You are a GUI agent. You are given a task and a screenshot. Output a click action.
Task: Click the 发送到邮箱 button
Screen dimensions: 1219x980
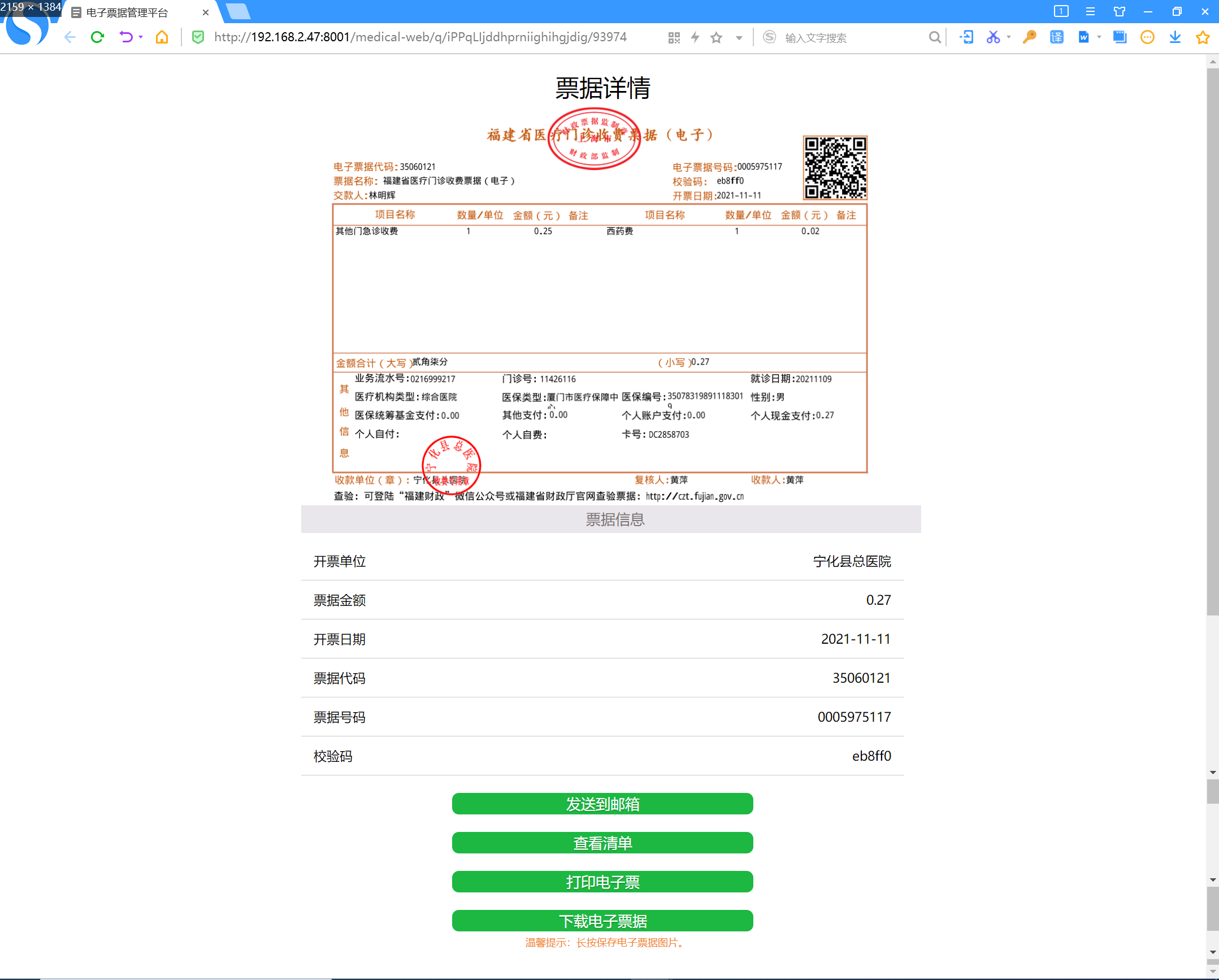click(602, 804)
